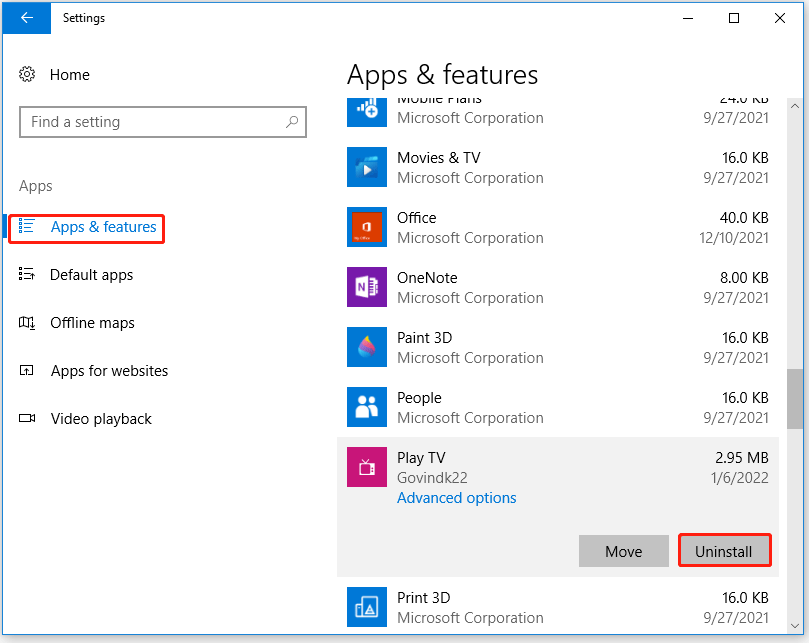The height and width of the screenshot is (643, 809).
Task: Click the Paint 3D app icon
Action: [366, 347]
